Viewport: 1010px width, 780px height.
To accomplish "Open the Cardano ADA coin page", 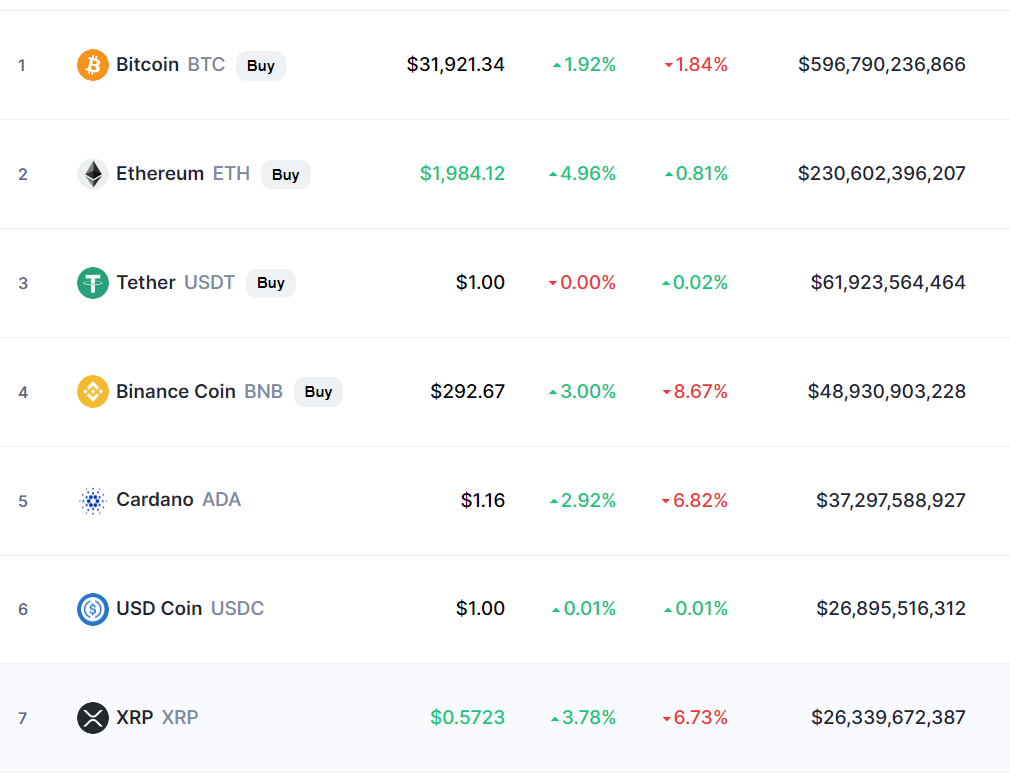I will pyautogui.click(x=178, y=500).
